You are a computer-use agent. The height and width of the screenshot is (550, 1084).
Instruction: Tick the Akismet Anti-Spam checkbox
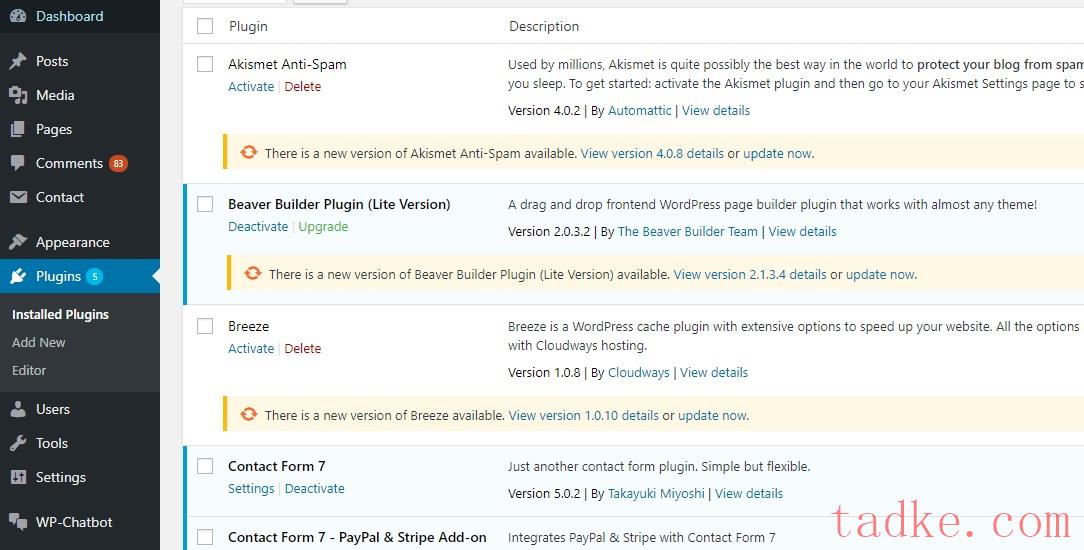coord(205,64)
